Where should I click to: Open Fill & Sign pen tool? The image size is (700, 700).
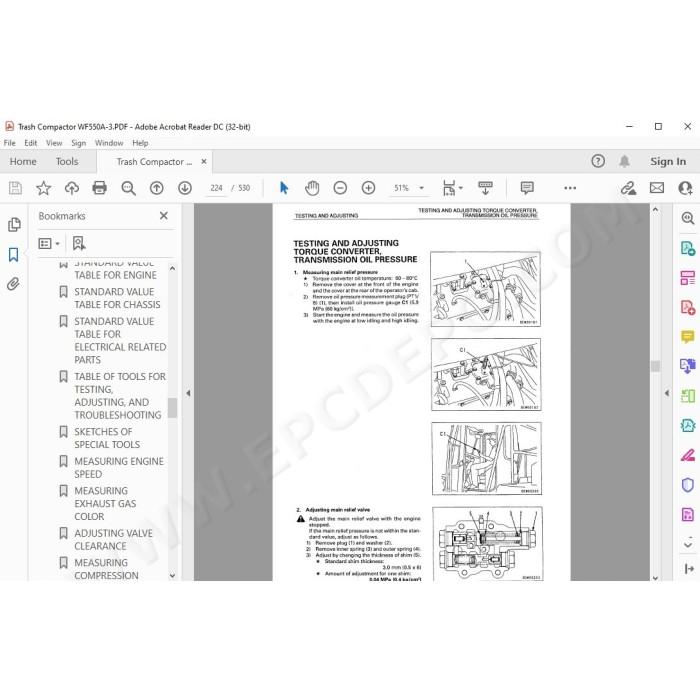pyautogui.click(x=688, y=455)
